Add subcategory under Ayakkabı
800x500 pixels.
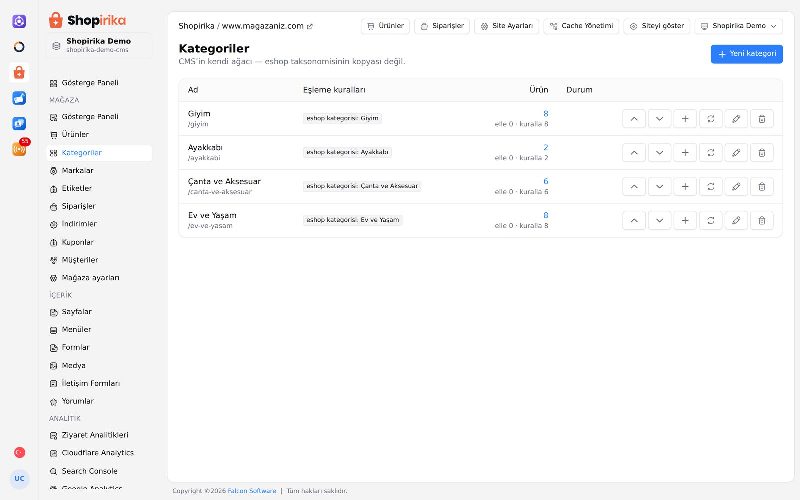pos(685,153)
